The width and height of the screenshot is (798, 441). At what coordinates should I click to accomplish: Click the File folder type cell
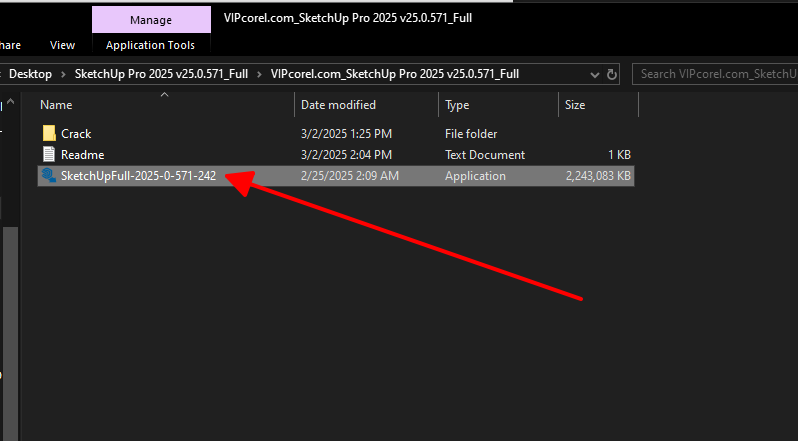click(x=471, y=134)
